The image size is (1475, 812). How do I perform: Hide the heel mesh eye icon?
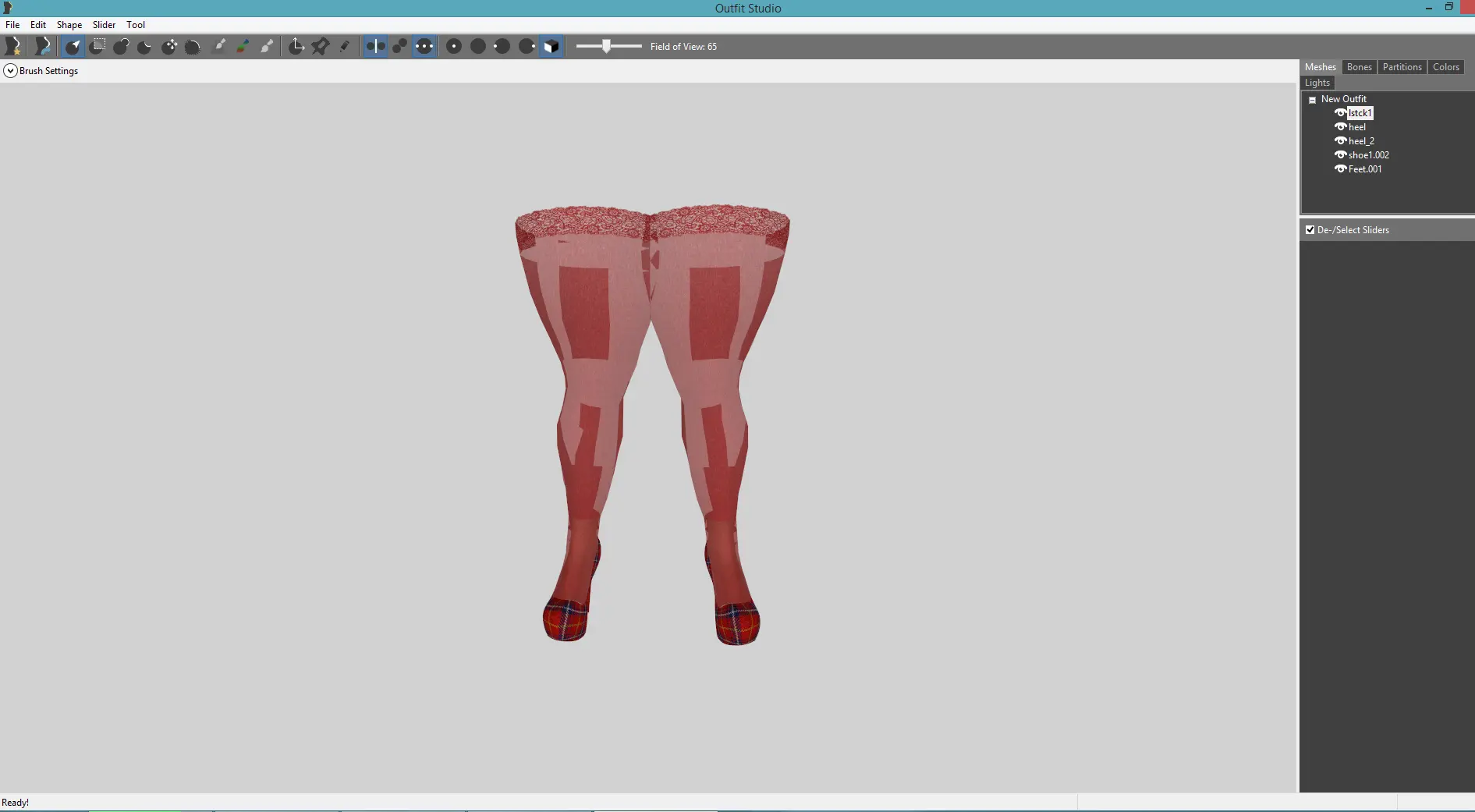click(x=1340, y=127)
